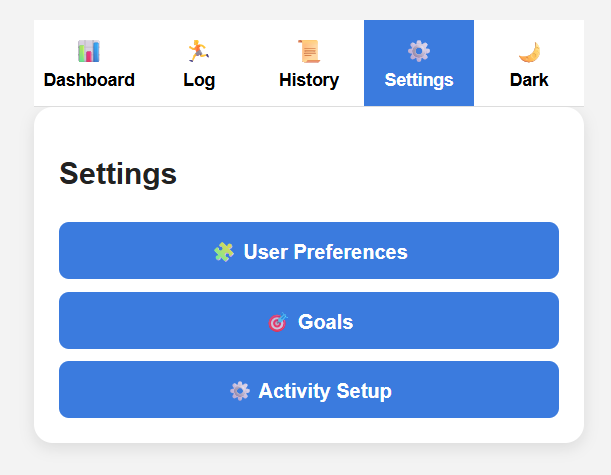Viewport: 611px width, 475px height.
Task: Toggle Dark mode using the Dark label
Action: click(x=529, y=80)
